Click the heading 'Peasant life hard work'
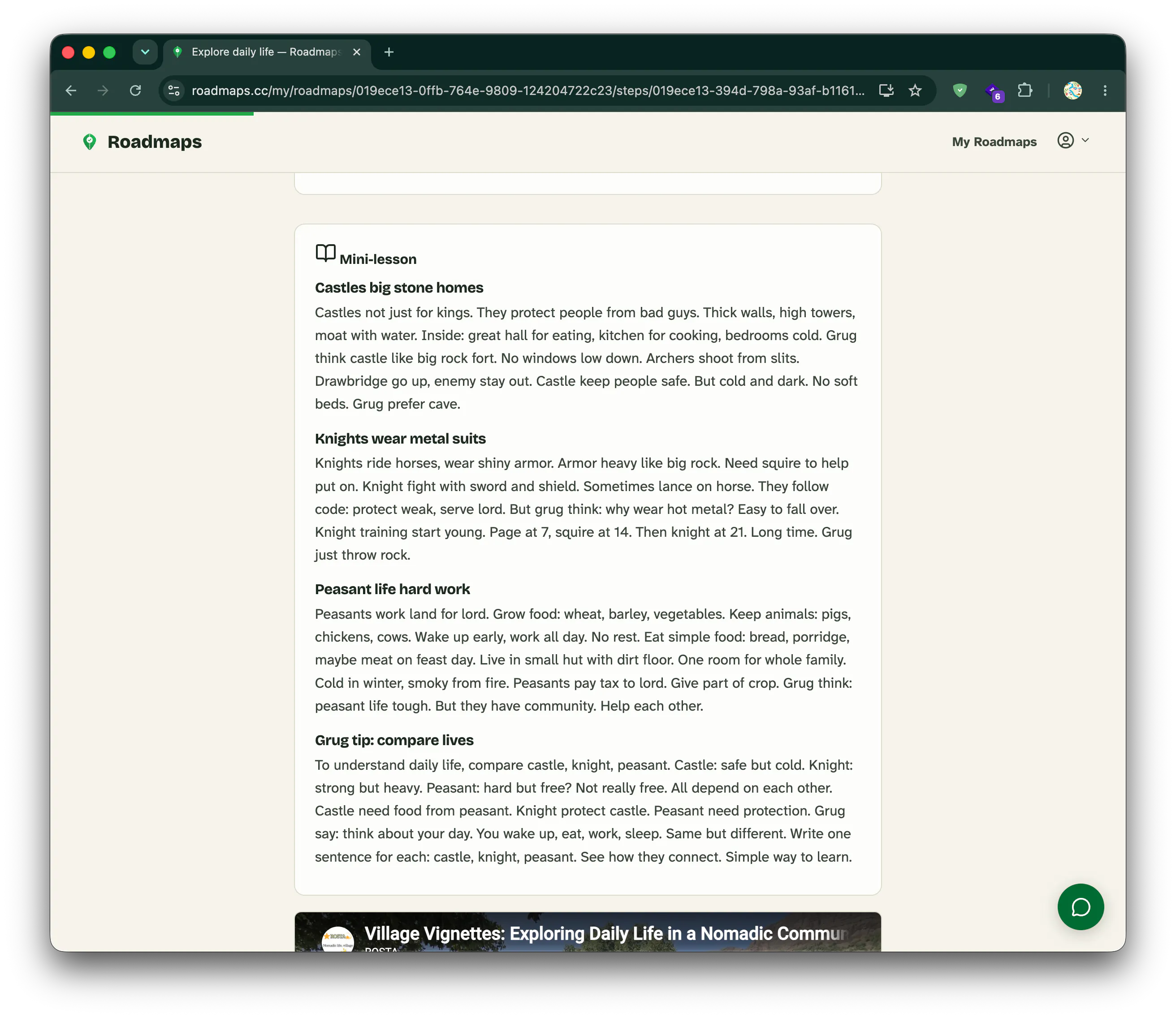This screenshot has width=1176, height=1018. click(392, 590)
